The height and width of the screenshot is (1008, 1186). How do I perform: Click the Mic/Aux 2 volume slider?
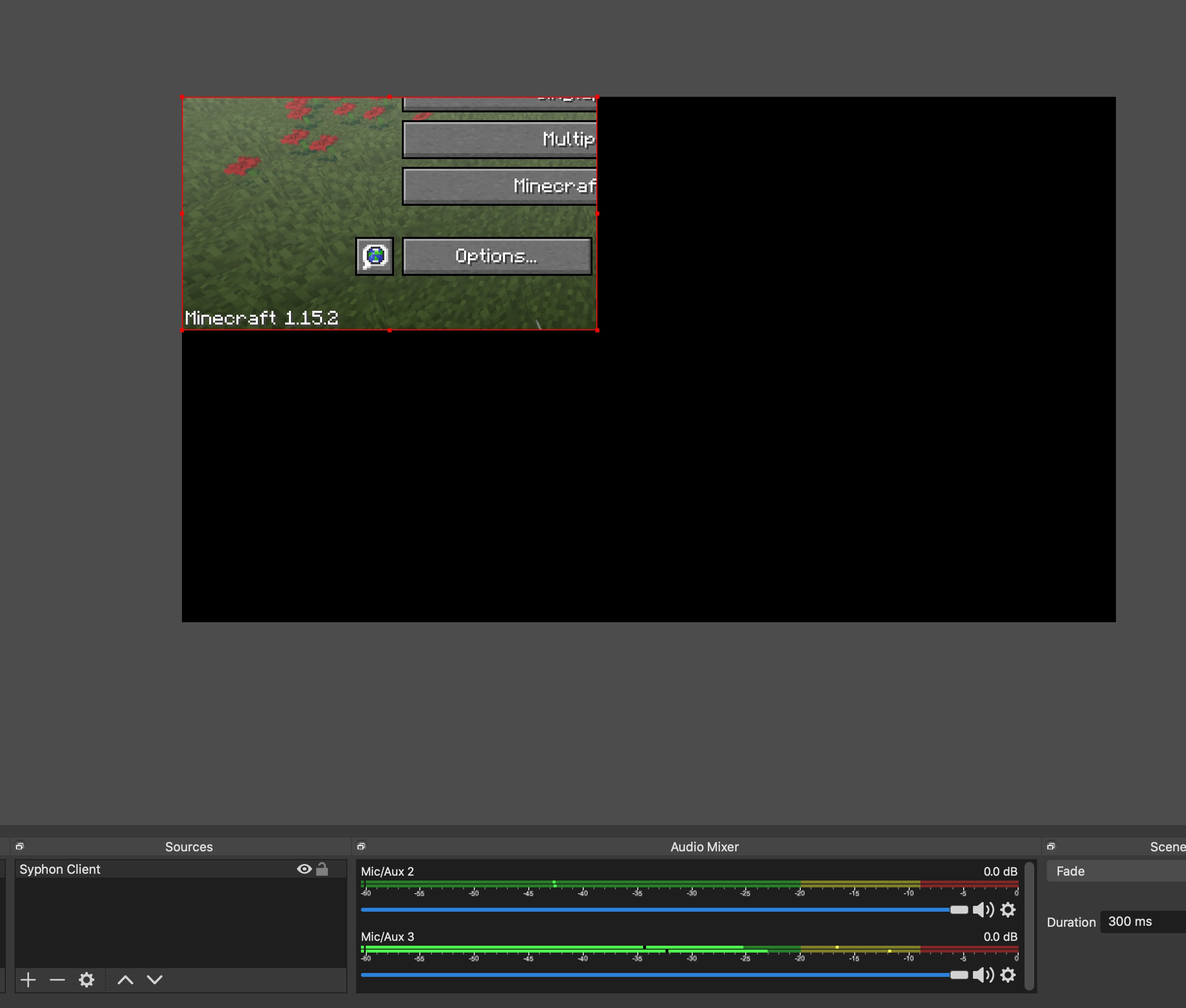click(665, 910)
